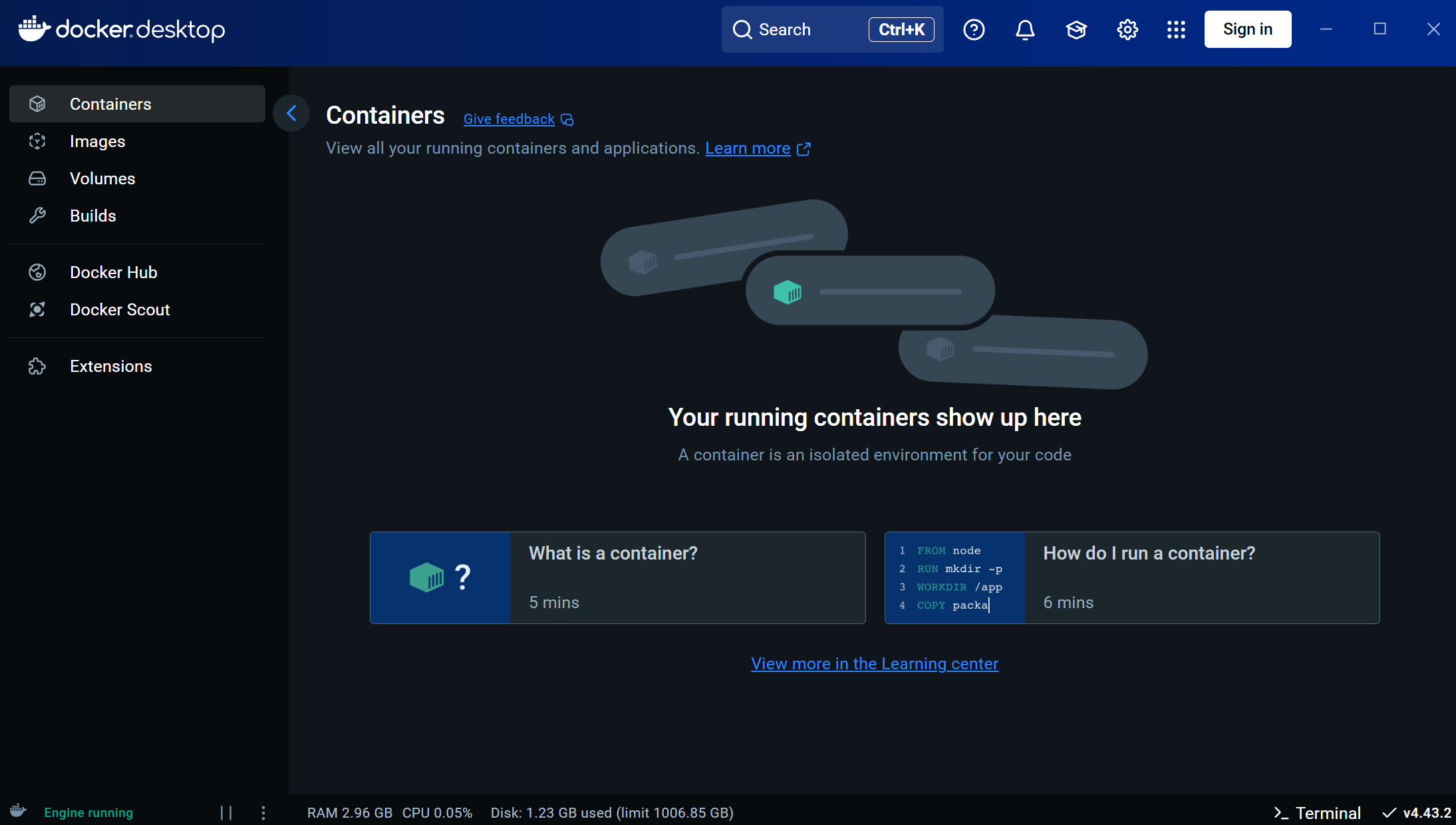Image resolution: width=1456 pixels, height=825 pixels.
Task: Open the Learning center graduation cap icon
Action: pyautogui.click(x=1076, y=30)
